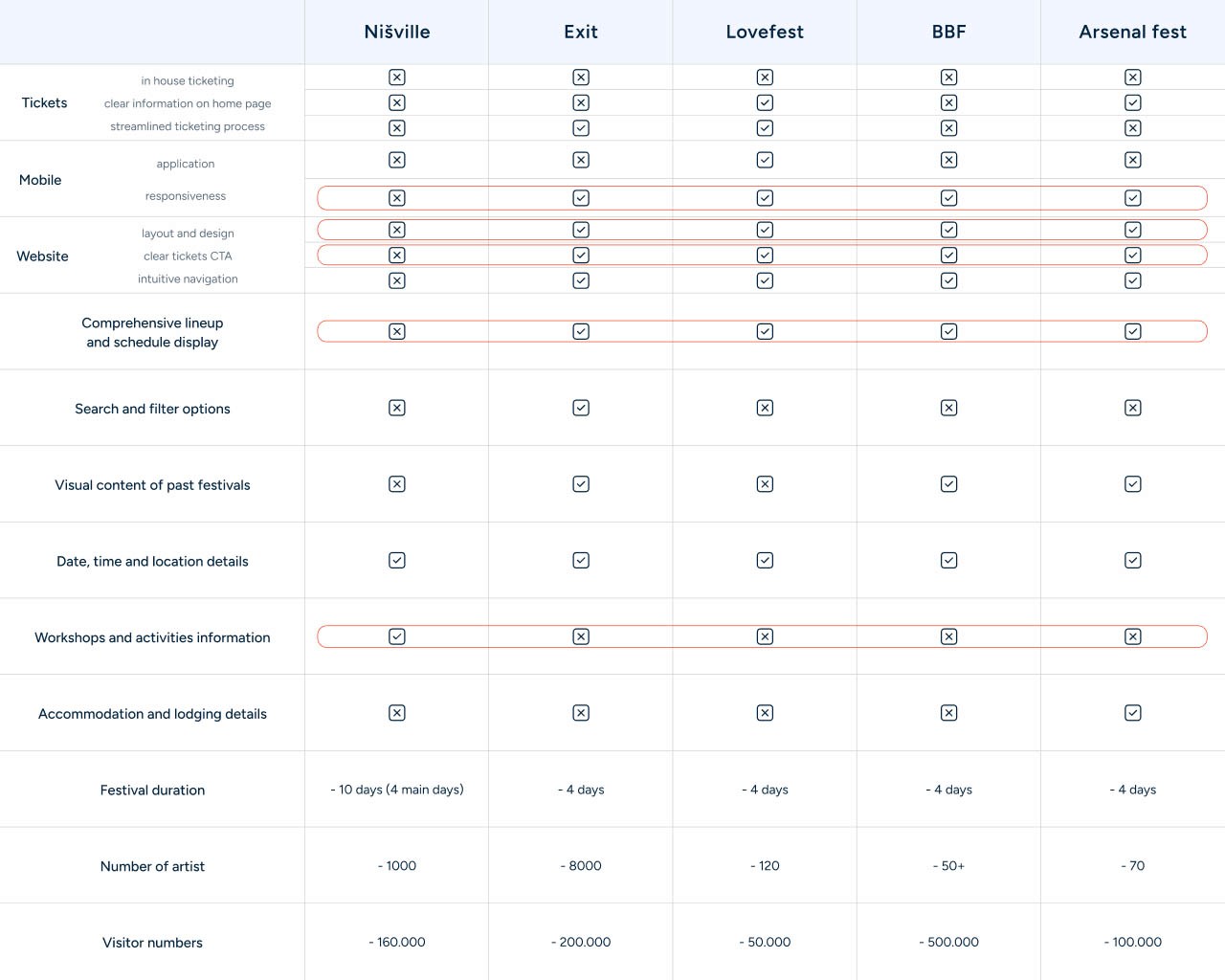Click Exit comprehensive lineup check icon
Viewport: 1225px width, 980px height.
pos(581,331)
